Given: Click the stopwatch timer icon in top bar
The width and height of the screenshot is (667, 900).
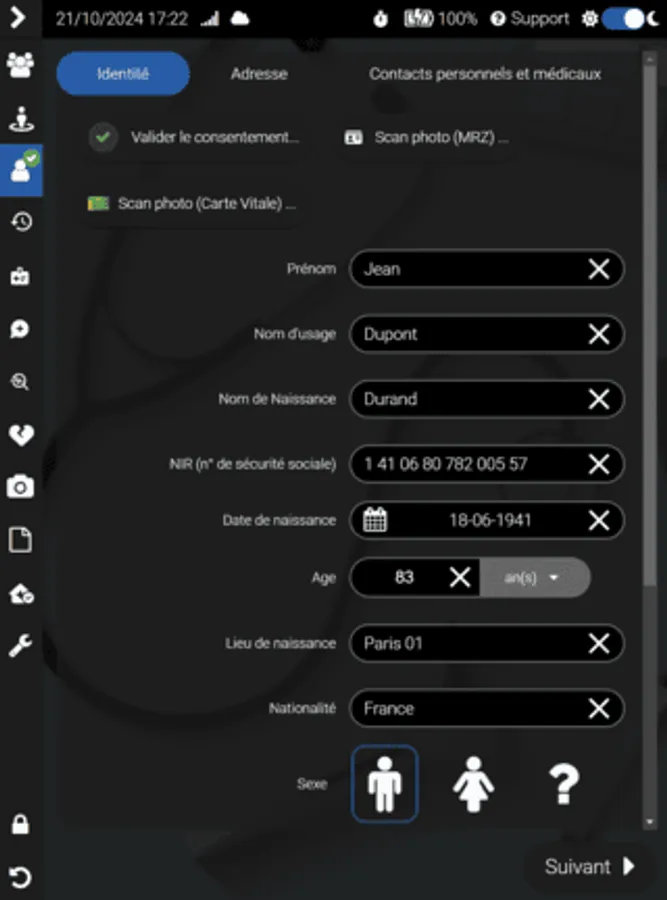Looking at the screenshot, I should (380, 20).
